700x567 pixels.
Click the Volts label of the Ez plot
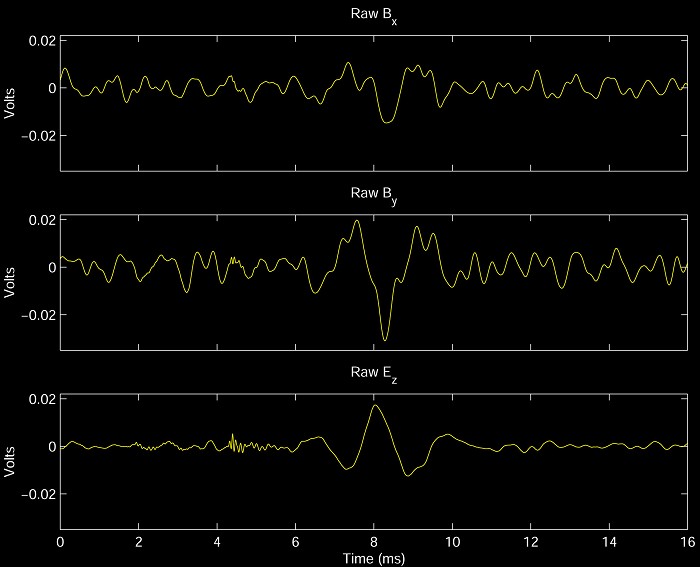10,461
